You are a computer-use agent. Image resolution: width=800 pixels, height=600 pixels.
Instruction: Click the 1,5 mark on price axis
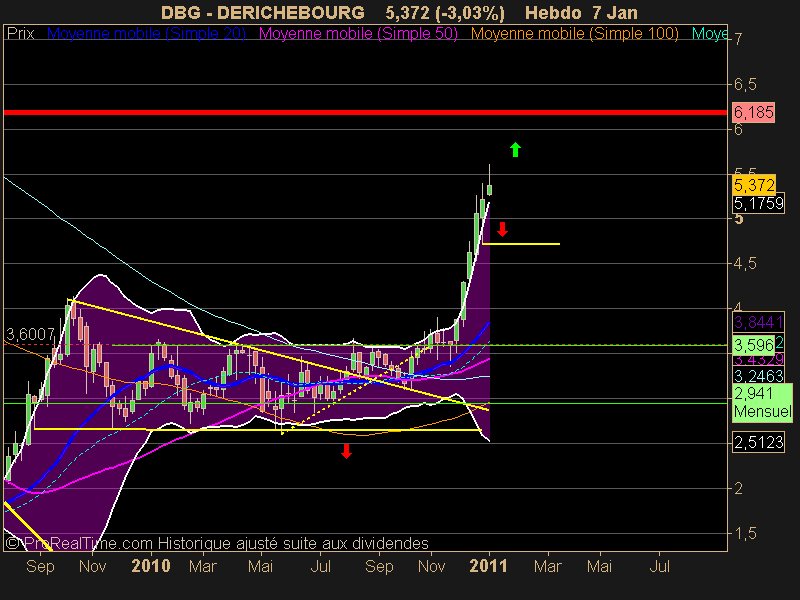[x=745, y=534]
